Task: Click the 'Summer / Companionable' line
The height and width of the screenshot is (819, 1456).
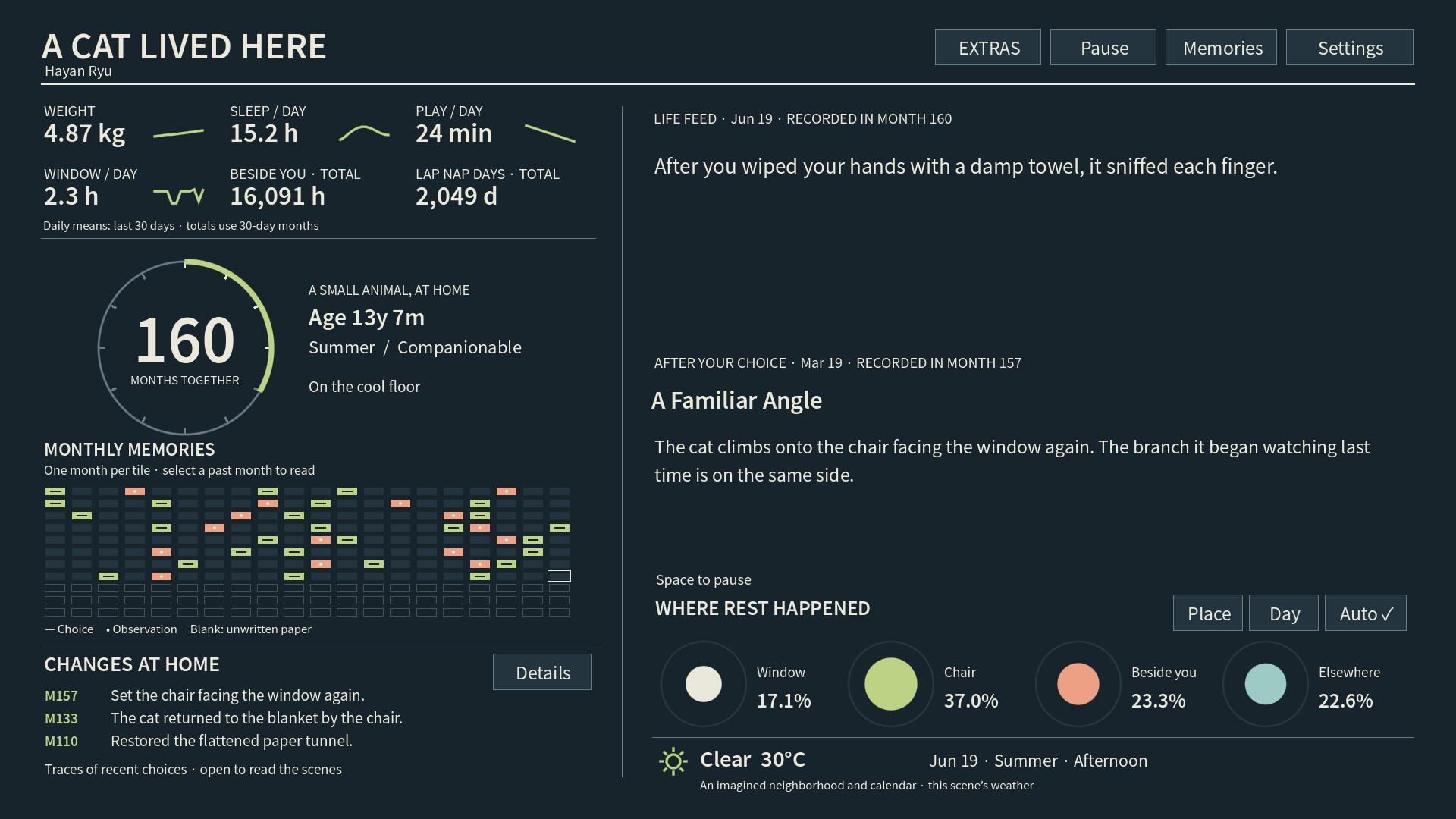Action: pyautogui.click(x=415, y=347)
